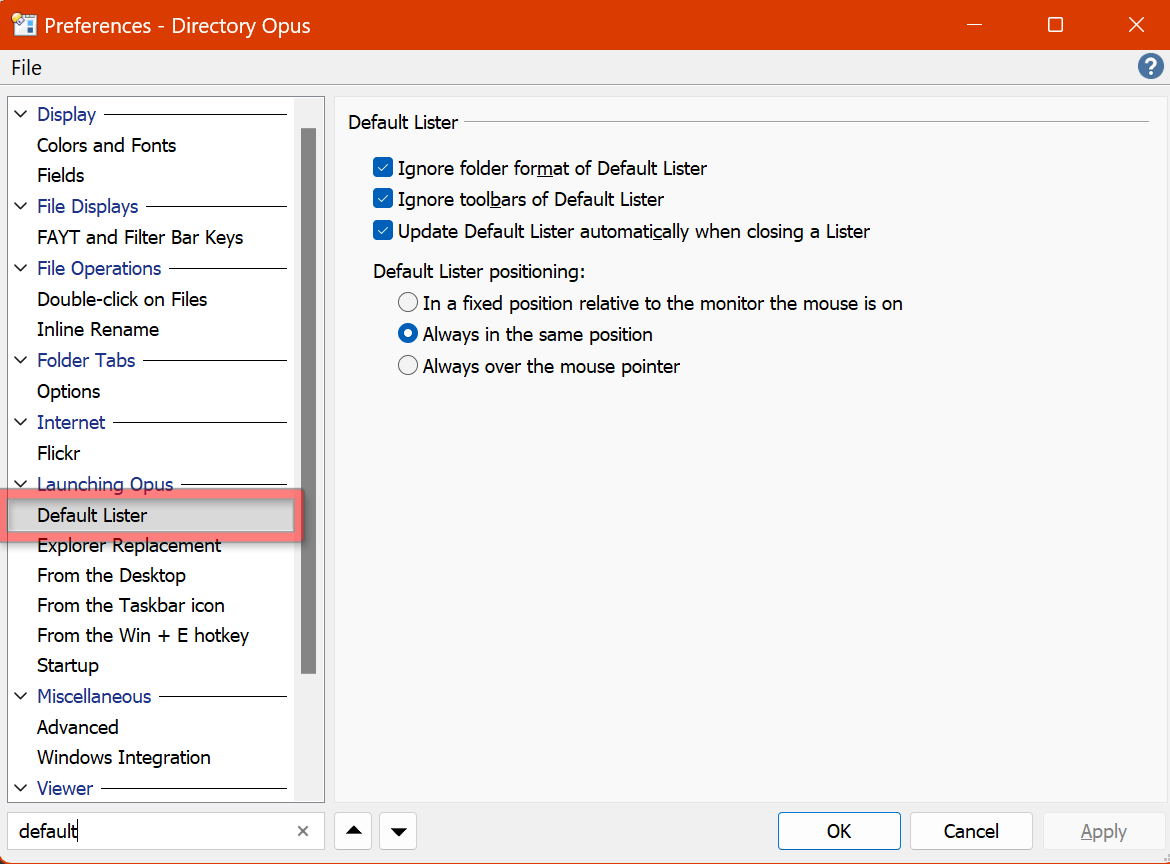
Task: Uncheck Ignore toolbars of Default Lister
Action: [383, 199]
